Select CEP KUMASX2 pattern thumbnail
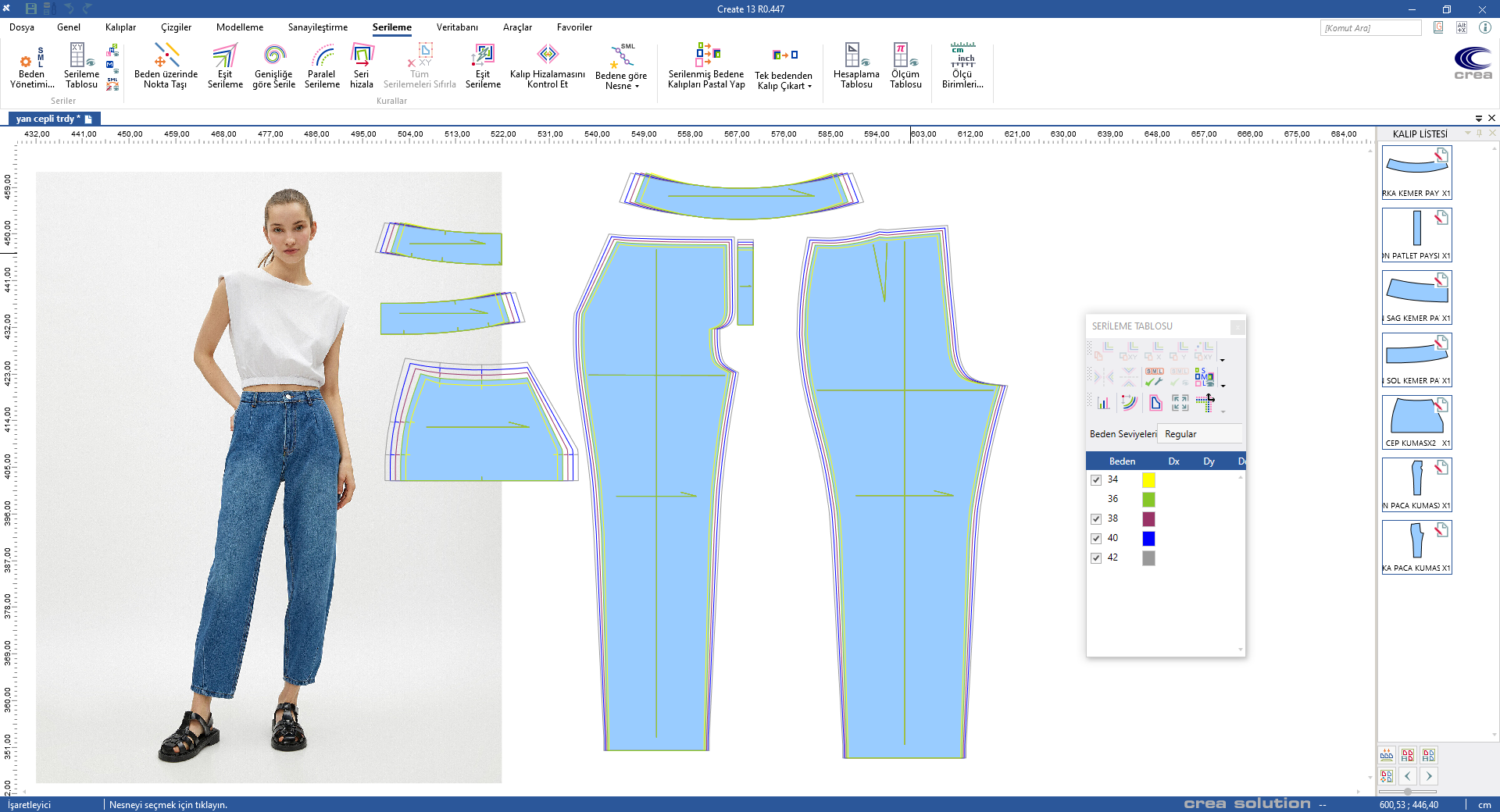The image size is (1500, 812). click(x=1416, y=422)
